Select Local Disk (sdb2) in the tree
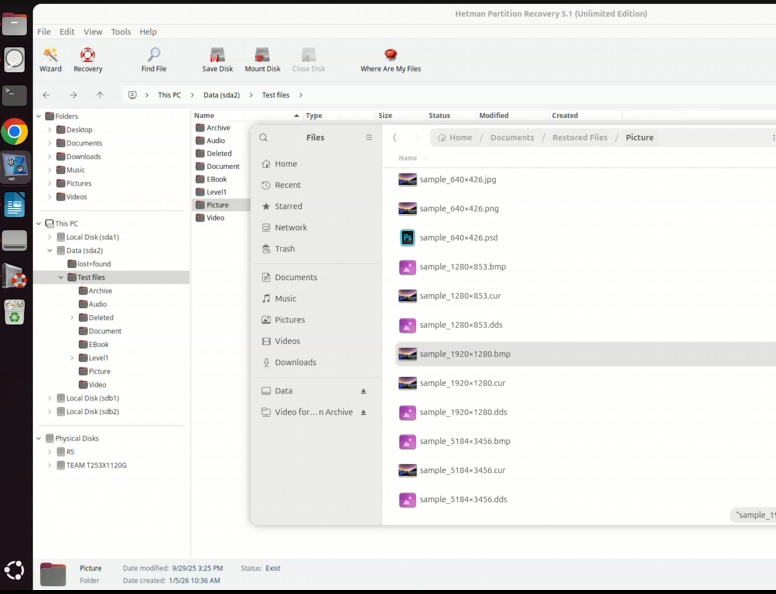This screenshot has width=776, height=594. [93, 411]
